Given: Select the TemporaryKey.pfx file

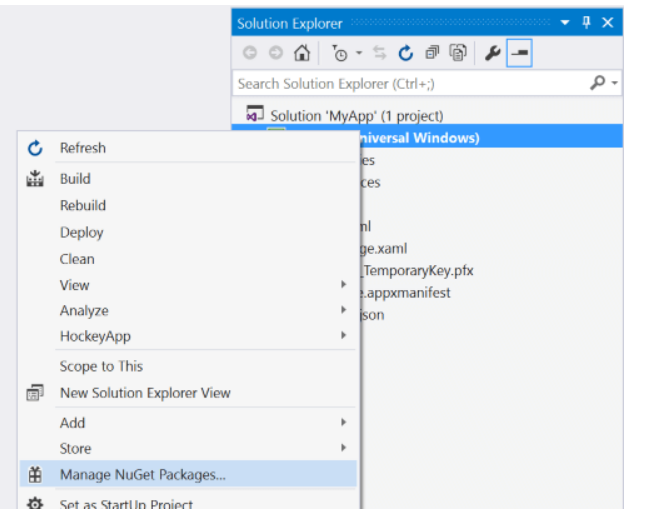Looking at the screenshot, I should (x=417, y=271).
